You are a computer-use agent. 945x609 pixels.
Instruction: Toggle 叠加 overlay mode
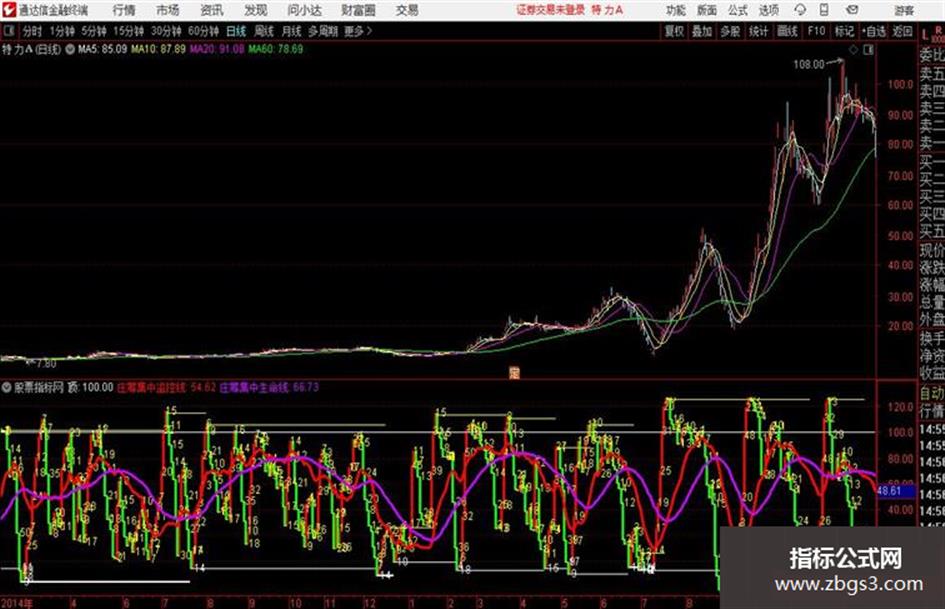point(702,31)
